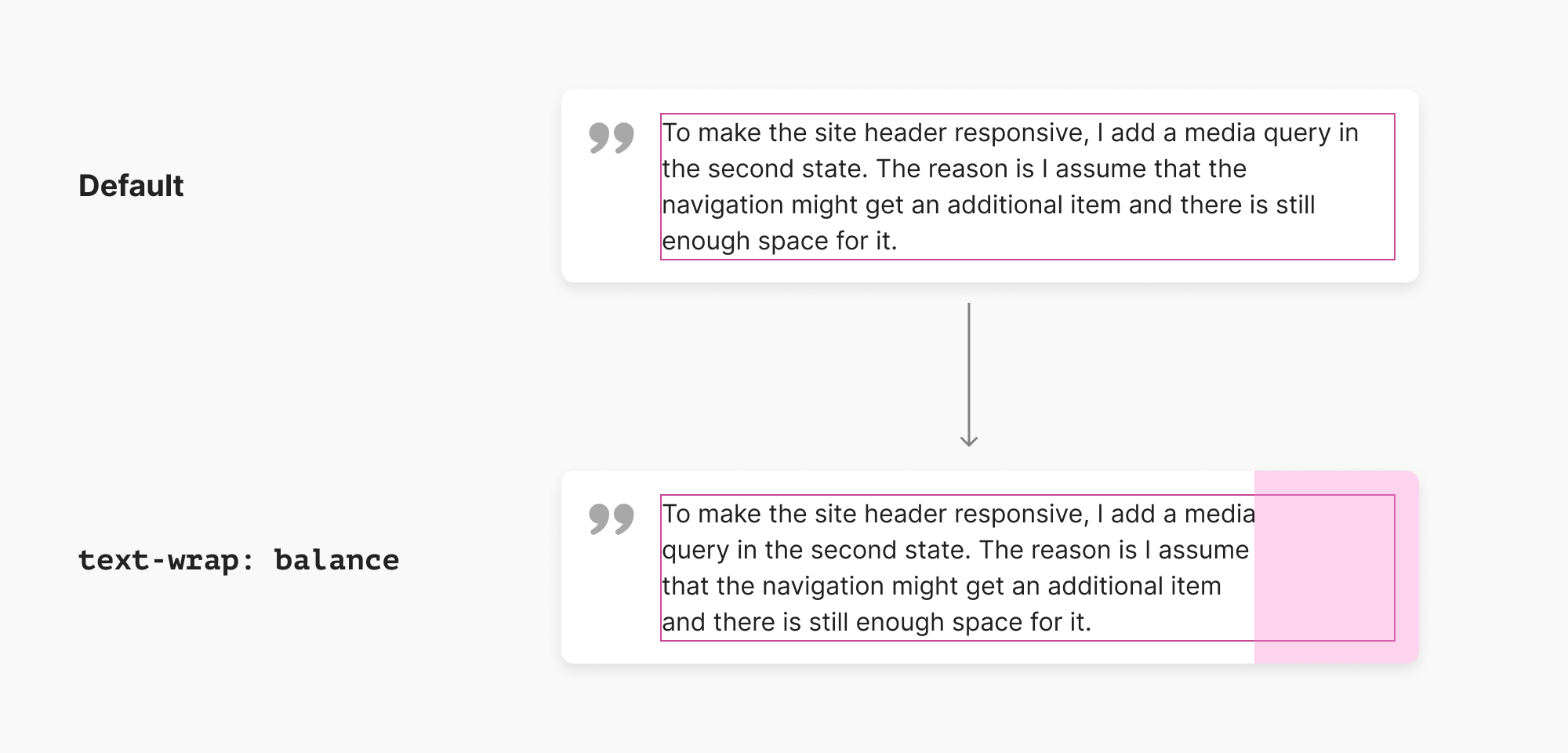Click the line "and there is still enough space for it."
Viewport: 1568px width, 753px height.
(x=877, y=622)
